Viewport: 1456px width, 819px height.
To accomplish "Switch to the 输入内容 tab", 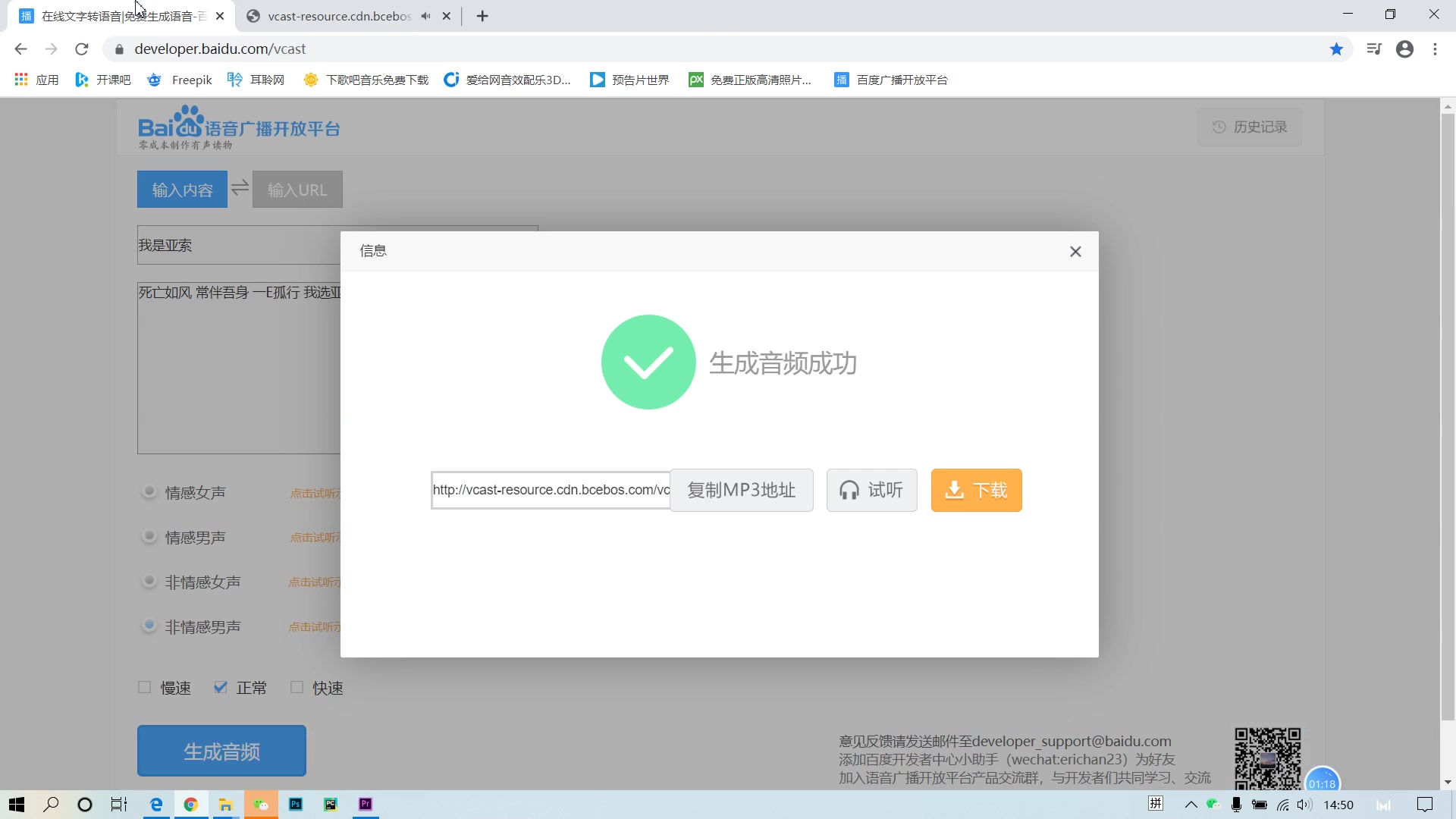I will [x=182, y=190].
